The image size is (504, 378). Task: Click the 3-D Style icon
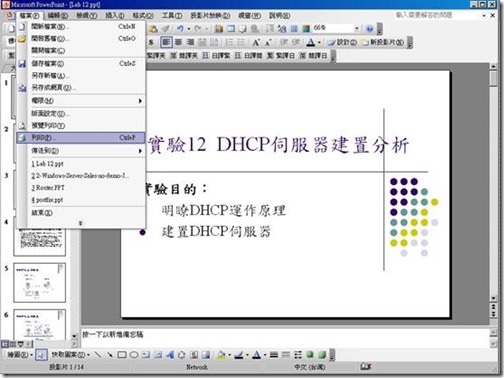(x=322, y=355)
